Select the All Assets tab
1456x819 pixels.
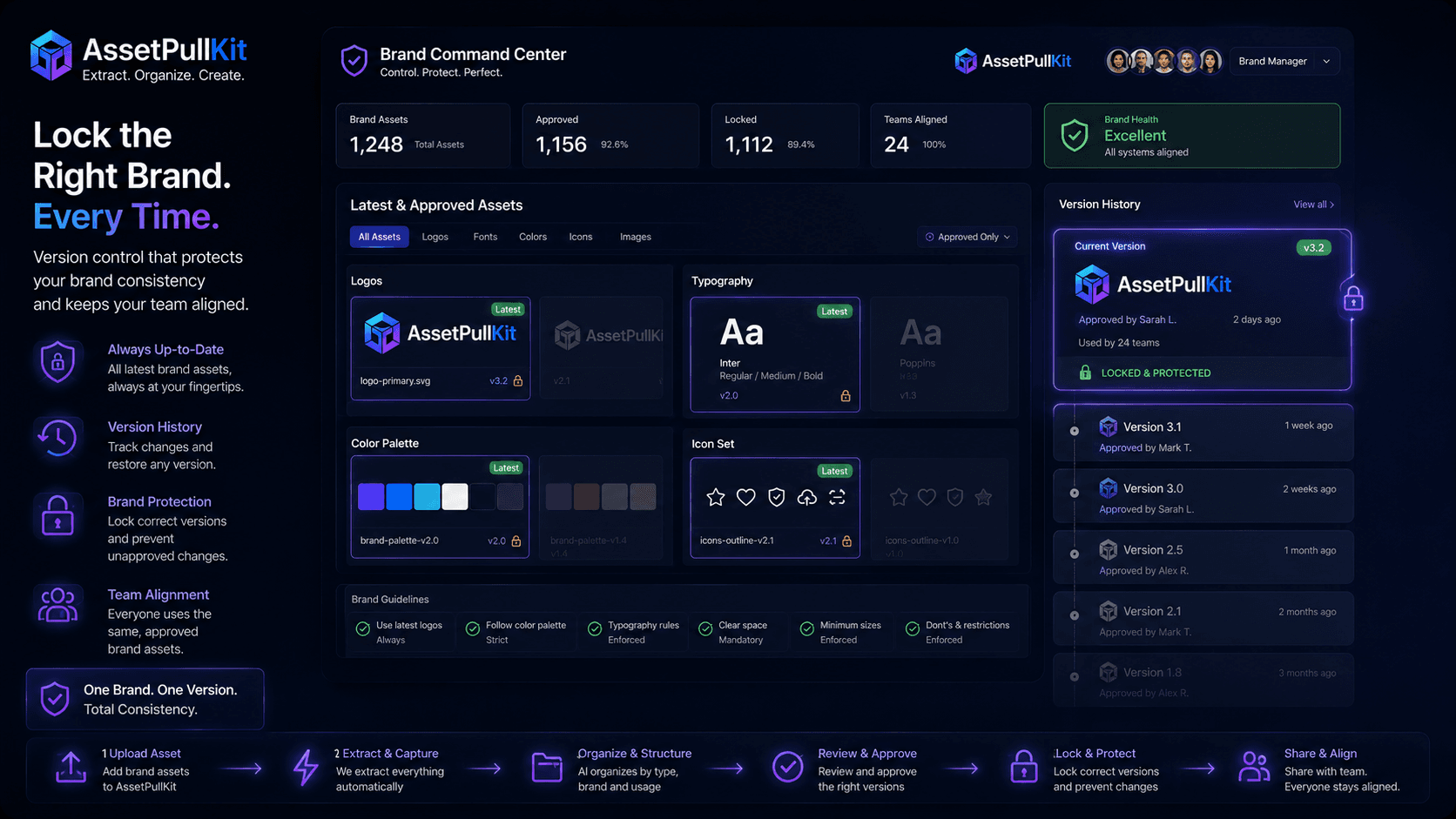[380, 237]
